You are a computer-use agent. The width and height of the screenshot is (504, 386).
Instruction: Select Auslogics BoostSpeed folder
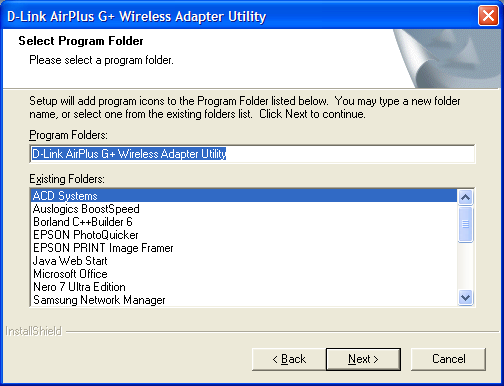pyautogui.click(x=244, y=209)
